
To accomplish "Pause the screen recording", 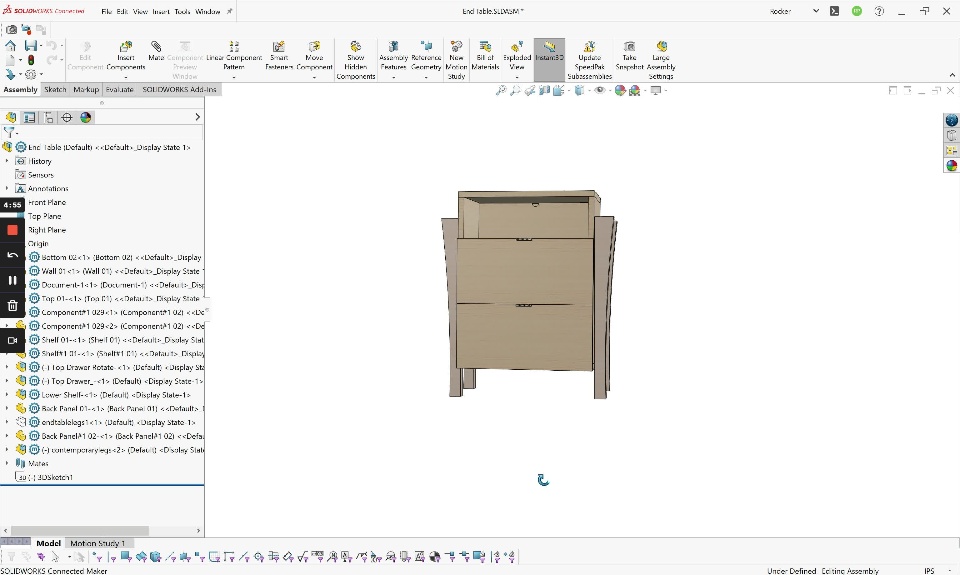I will pyautogui.click(x=12, y=280).
